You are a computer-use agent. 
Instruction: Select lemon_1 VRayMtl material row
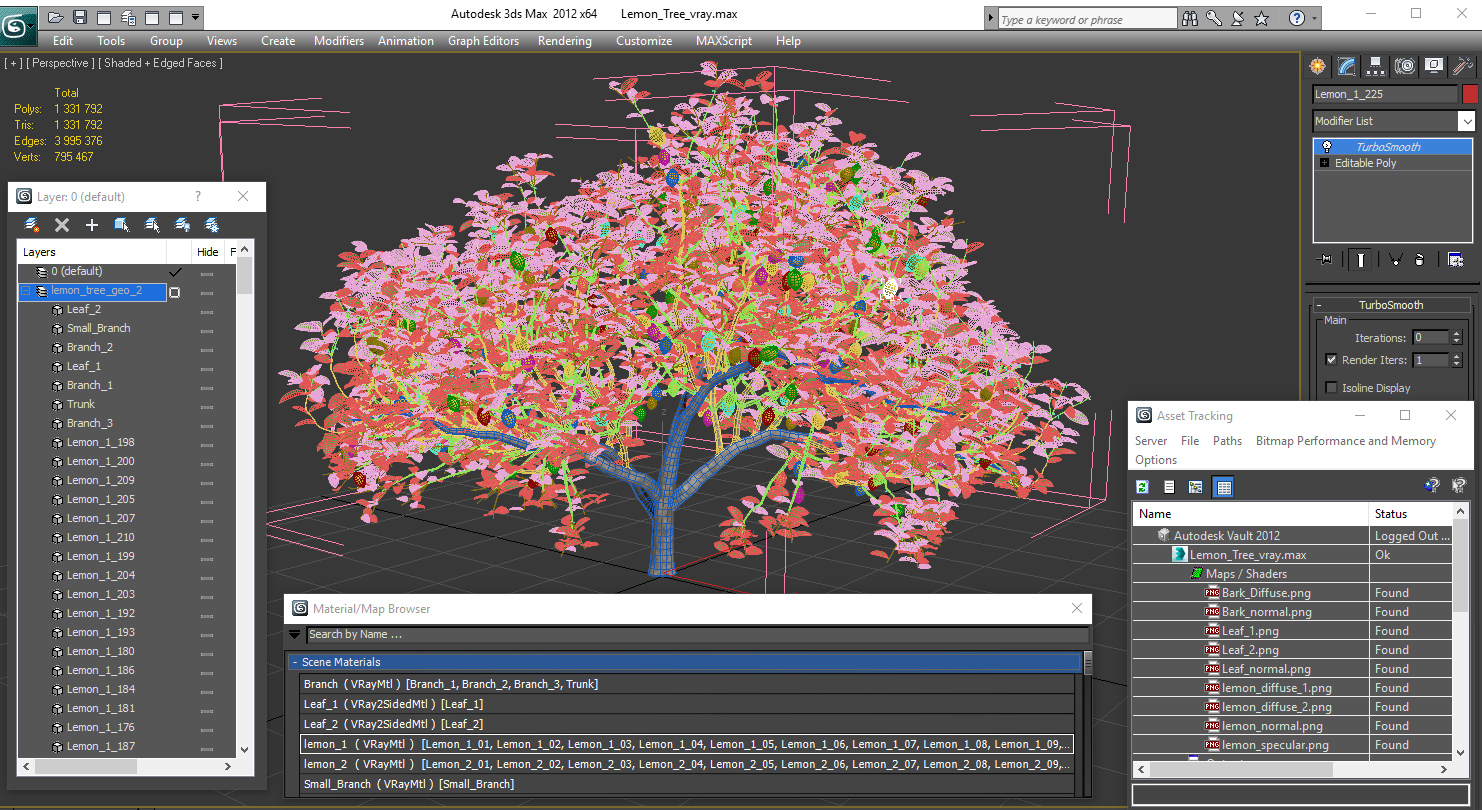686,744
